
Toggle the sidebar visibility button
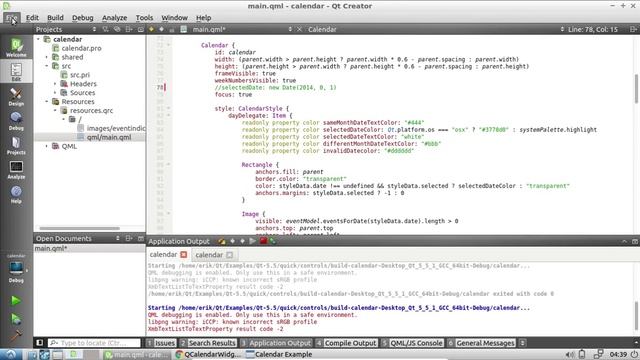(x=40, y=343)
